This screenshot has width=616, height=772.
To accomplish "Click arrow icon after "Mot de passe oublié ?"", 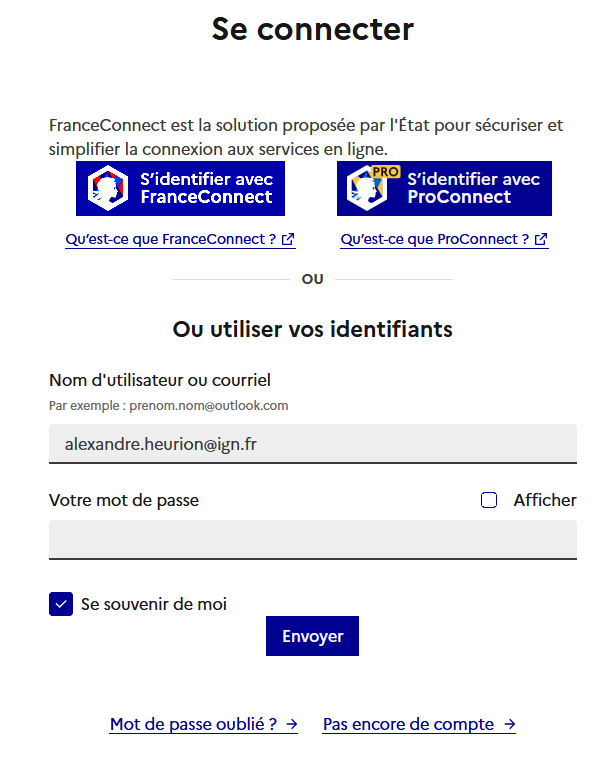I will [x=291, y=725].
